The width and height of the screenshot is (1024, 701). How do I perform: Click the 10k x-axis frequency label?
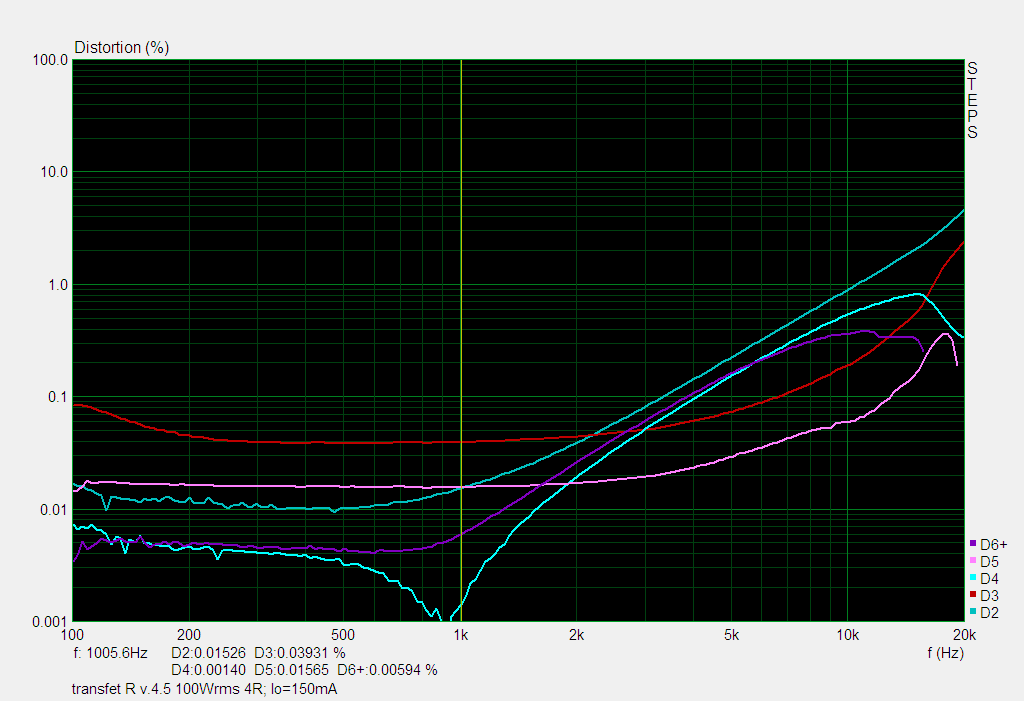point(848,635)
